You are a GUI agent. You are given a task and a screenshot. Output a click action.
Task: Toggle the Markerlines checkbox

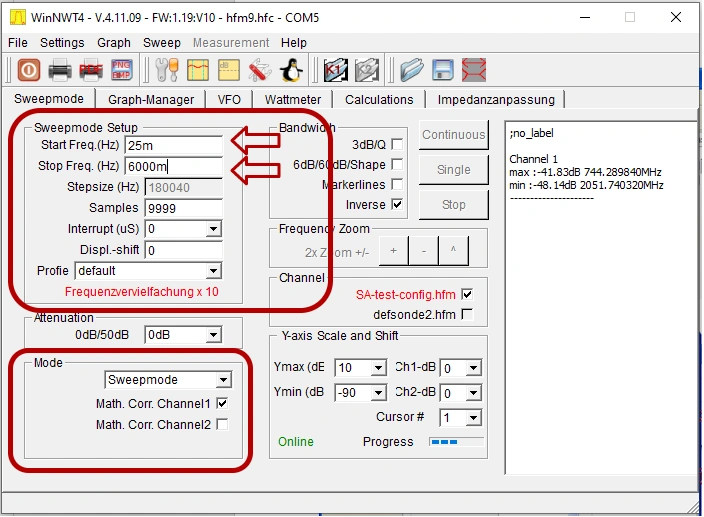click(x=397, y=184)
